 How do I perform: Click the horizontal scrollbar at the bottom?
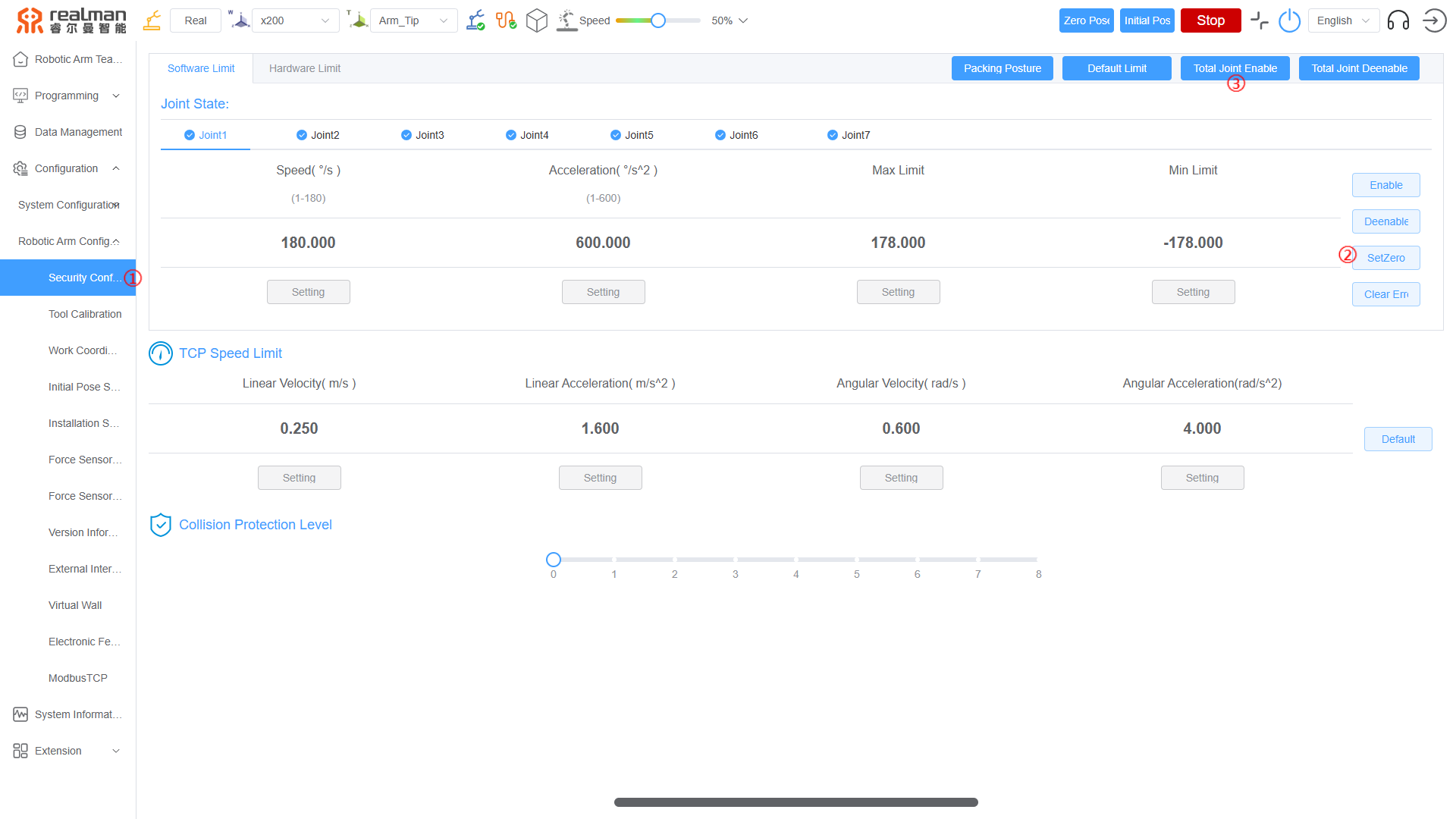(x=795, y=802)
